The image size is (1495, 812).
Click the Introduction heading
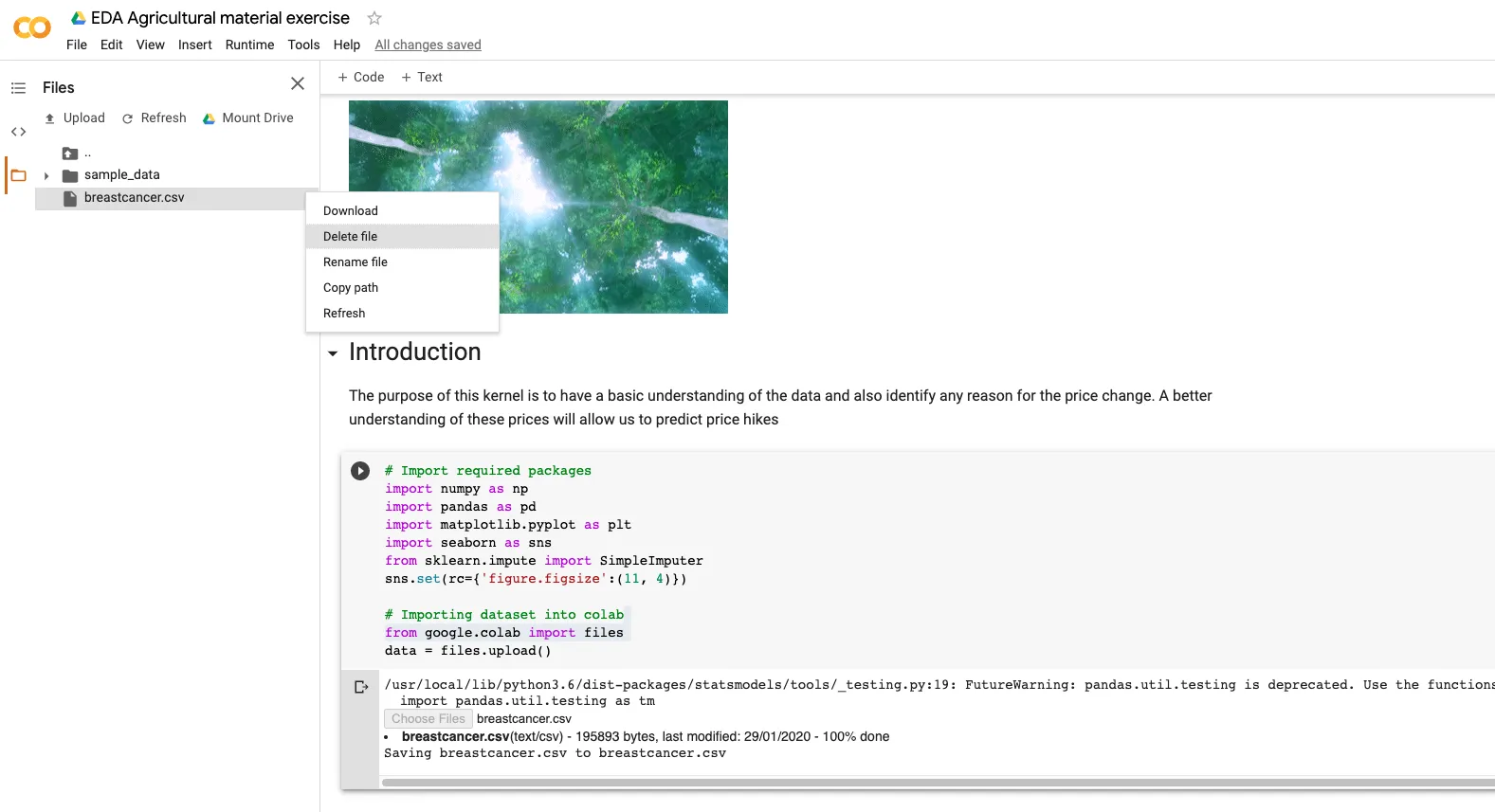coord(415,352)
